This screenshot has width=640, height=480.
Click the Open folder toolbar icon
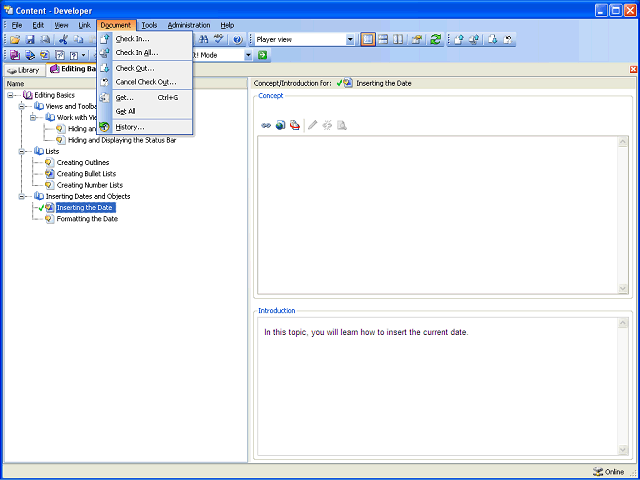click(15, 40)
